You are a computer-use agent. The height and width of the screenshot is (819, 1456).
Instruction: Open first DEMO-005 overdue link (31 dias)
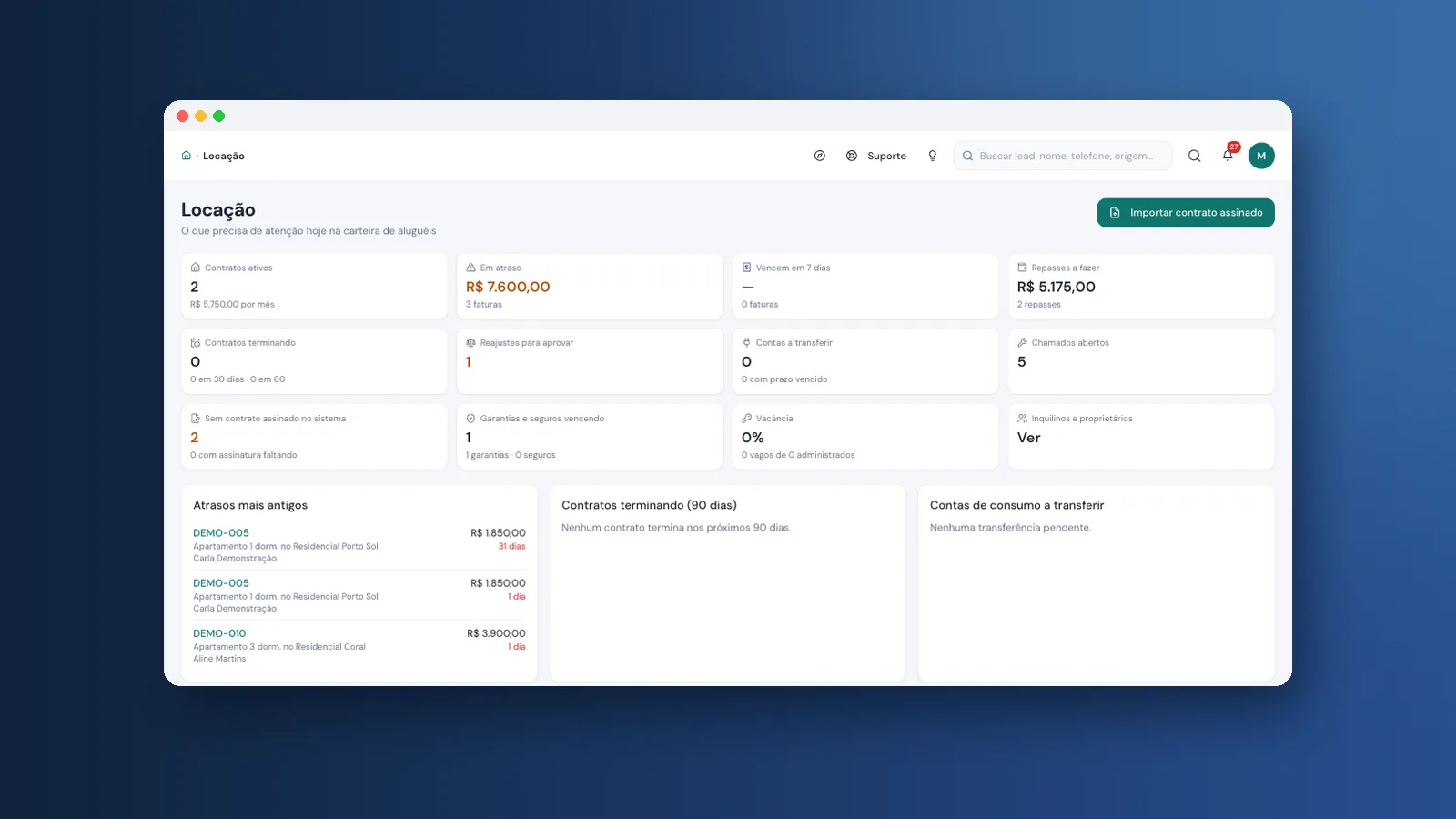coord(221,533)
